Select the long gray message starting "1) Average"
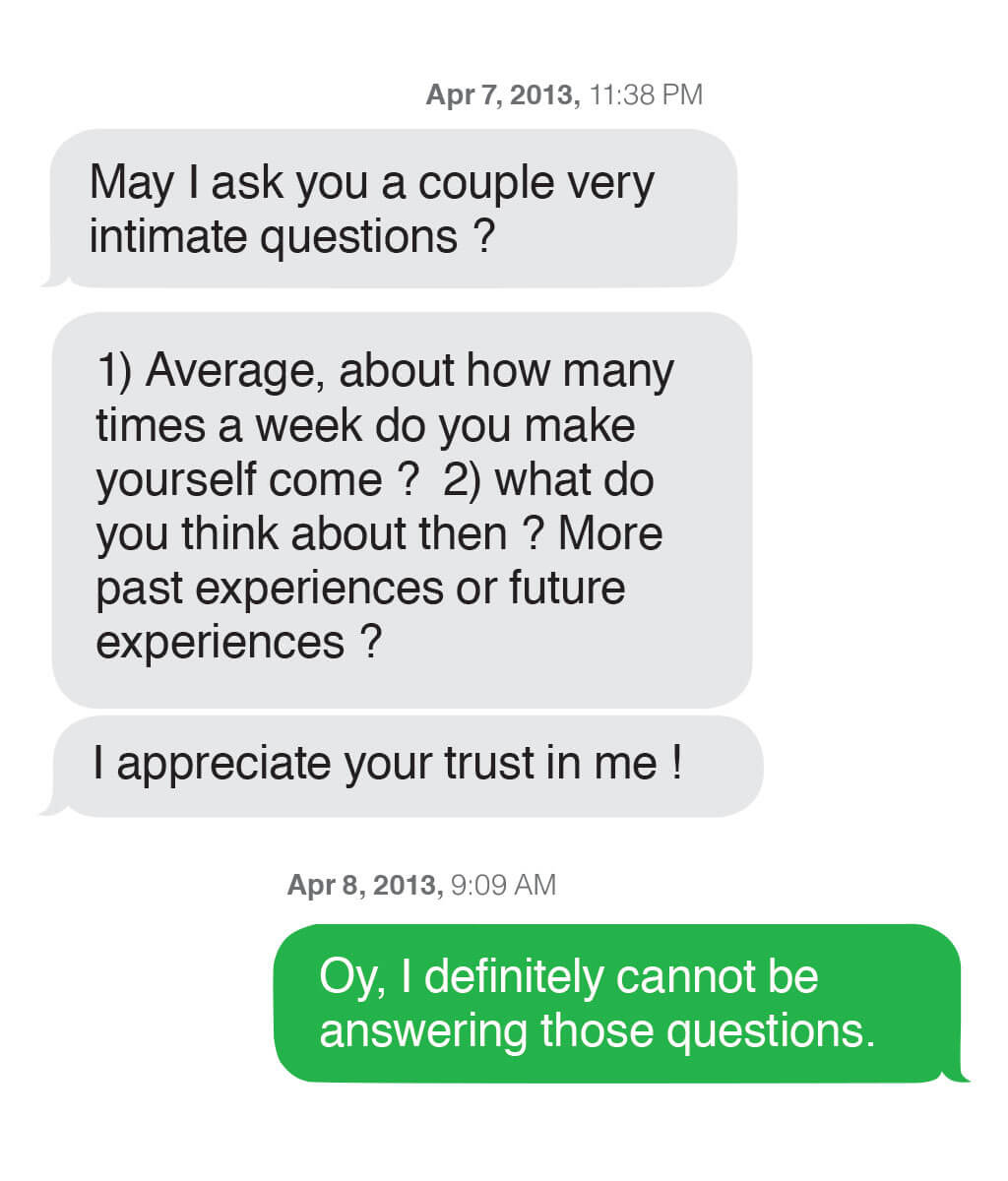1008x1181 pixels. (x=402, y=509)
